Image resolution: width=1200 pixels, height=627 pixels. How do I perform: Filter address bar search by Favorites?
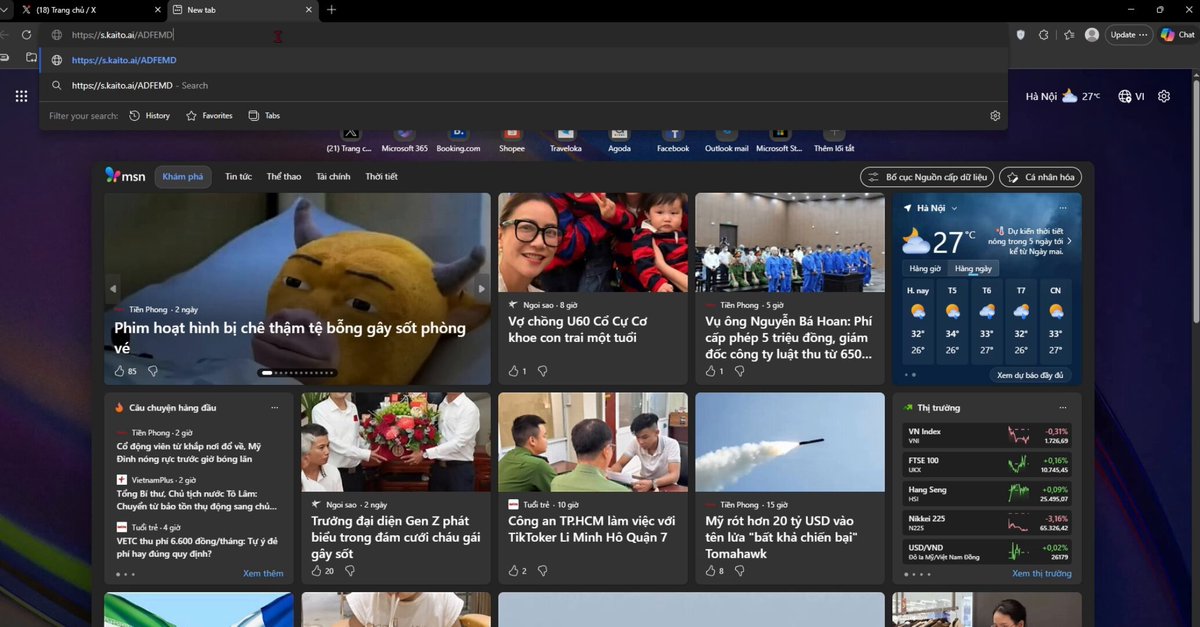click(x=209, y=116)
